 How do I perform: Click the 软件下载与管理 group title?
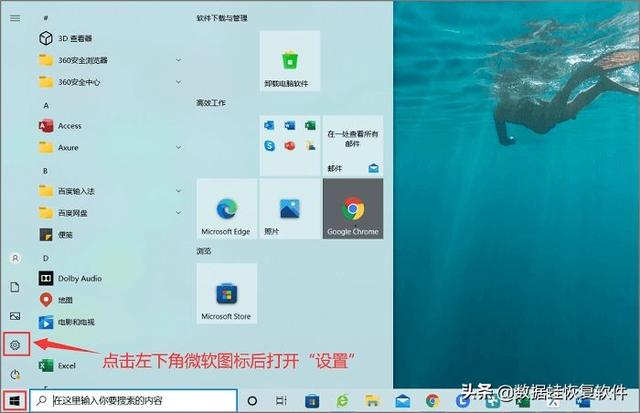[222, 18]
